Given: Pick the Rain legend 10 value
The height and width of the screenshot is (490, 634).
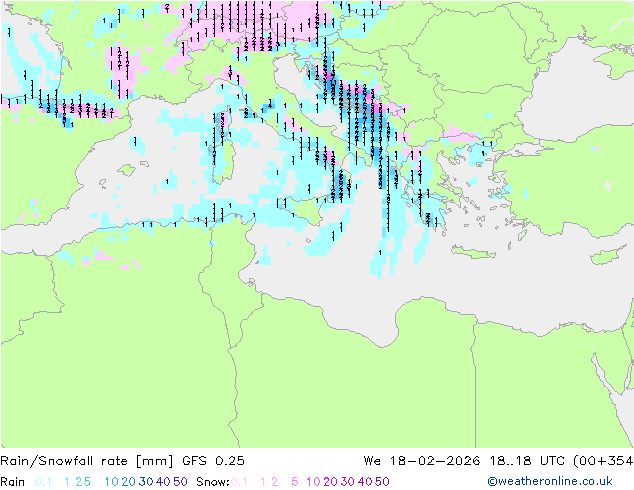Looking at the screenshot, I should [x=111, y=482].
